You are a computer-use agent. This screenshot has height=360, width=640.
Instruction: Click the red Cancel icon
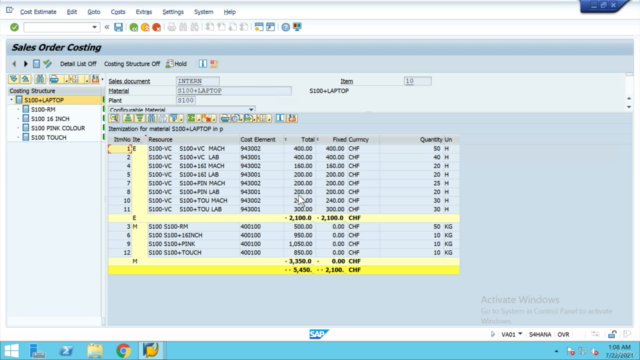coord(156,27)
